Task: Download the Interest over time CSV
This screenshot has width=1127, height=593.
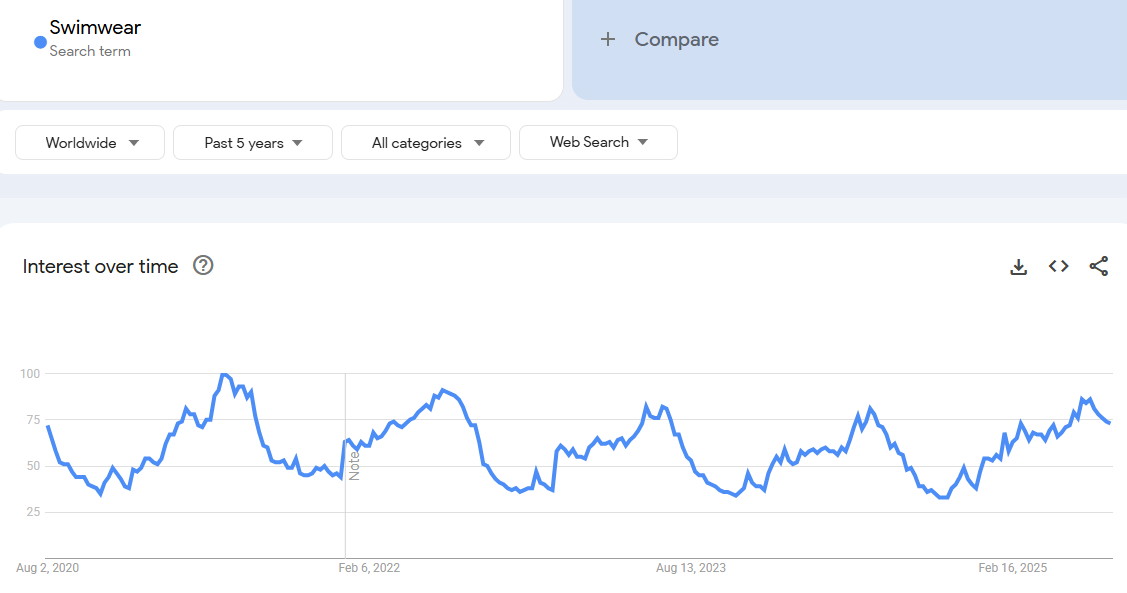Action: click(1018, 266)
